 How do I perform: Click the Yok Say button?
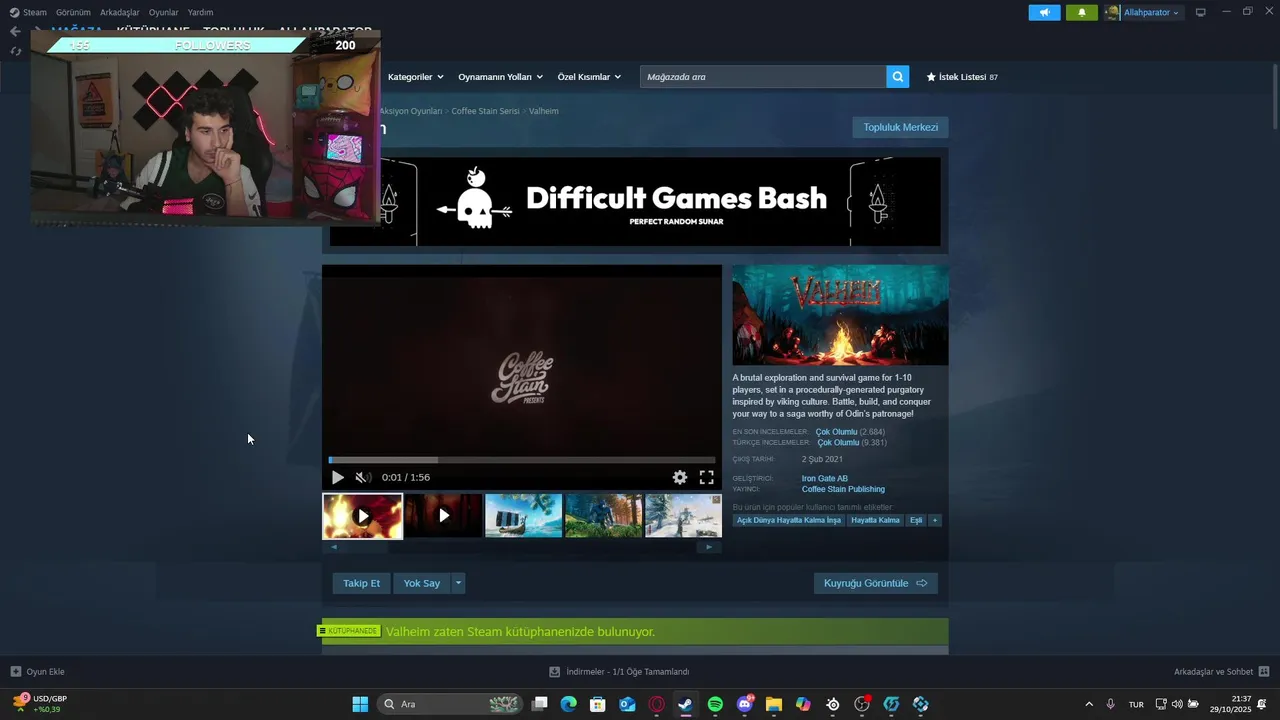(x=421, y=583)
